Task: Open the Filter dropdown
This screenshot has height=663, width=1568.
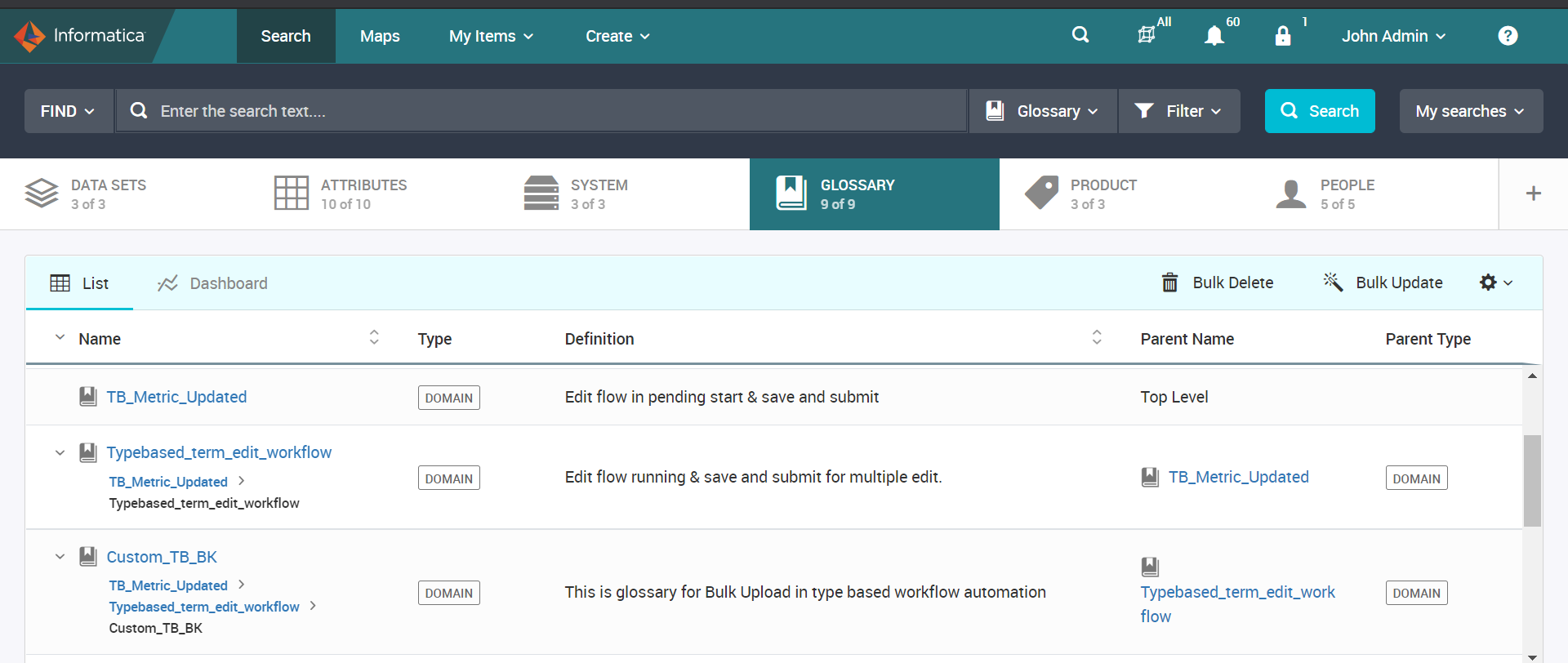Action: point(1179,111)
